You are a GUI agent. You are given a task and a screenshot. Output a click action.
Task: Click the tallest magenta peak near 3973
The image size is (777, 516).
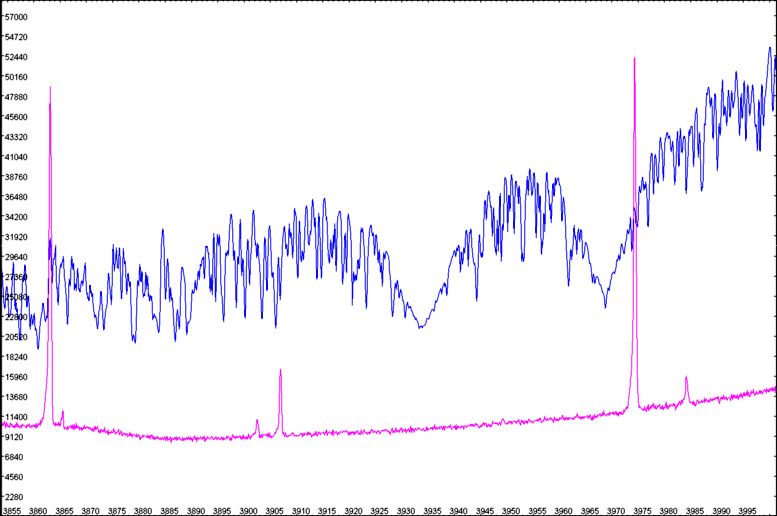tap(634, 62)
